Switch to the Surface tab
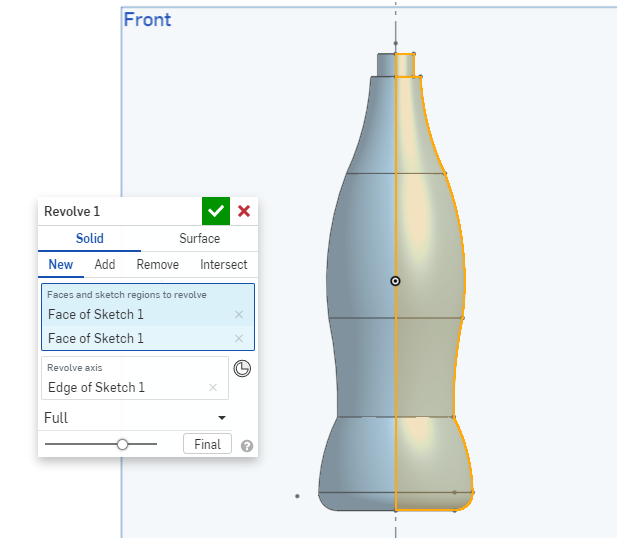This screenshot has width=617, height=538. (x=200, y=238)
